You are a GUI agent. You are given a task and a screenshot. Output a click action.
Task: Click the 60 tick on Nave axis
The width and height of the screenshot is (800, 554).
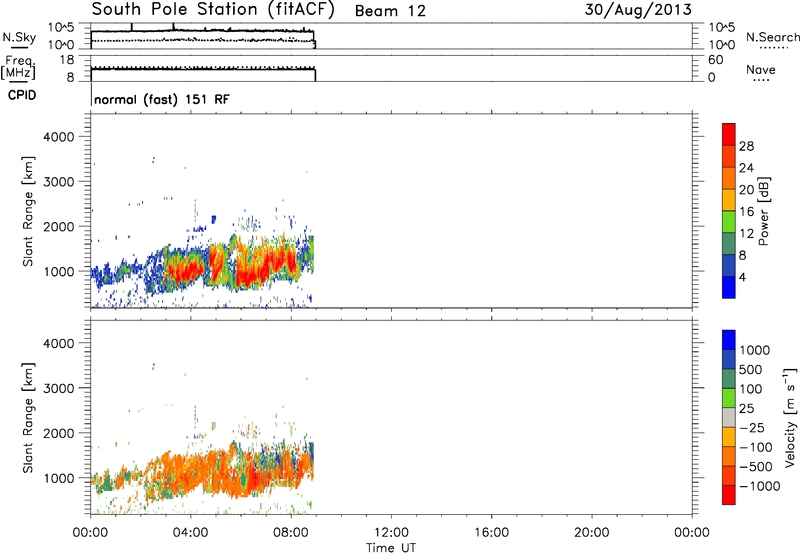[715, 60]
